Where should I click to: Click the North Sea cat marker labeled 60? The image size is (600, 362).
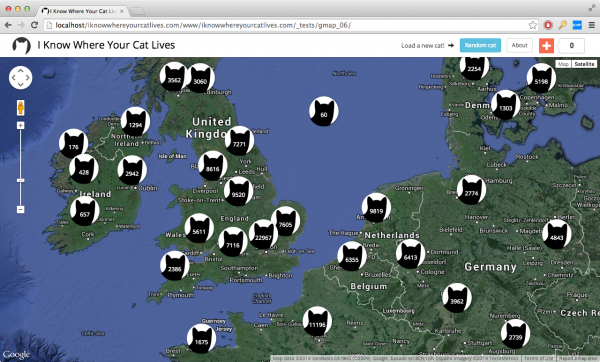[x=324, y=111]
